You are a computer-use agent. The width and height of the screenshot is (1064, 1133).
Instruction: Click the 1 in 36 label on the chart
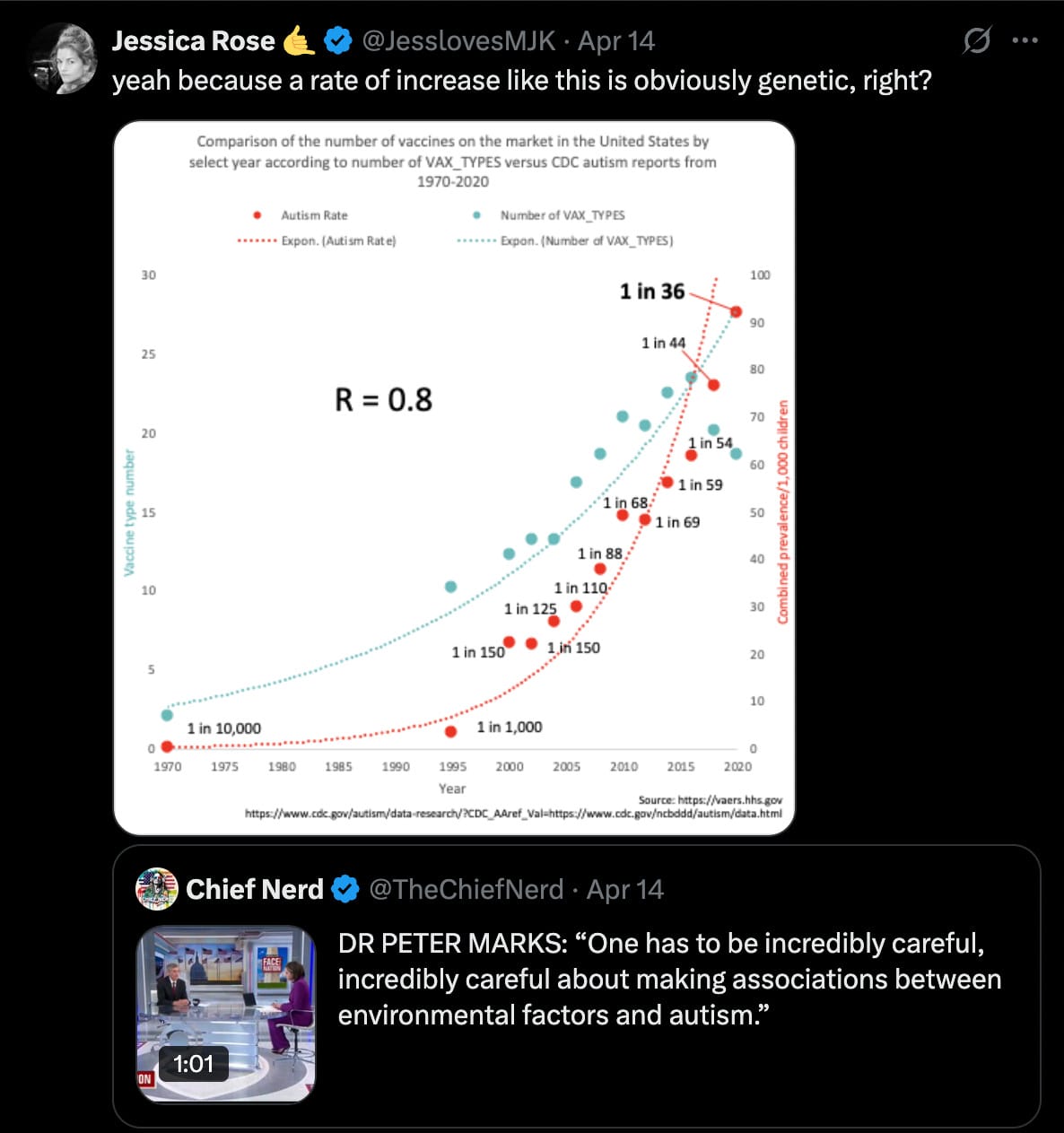tap(652, 292)
